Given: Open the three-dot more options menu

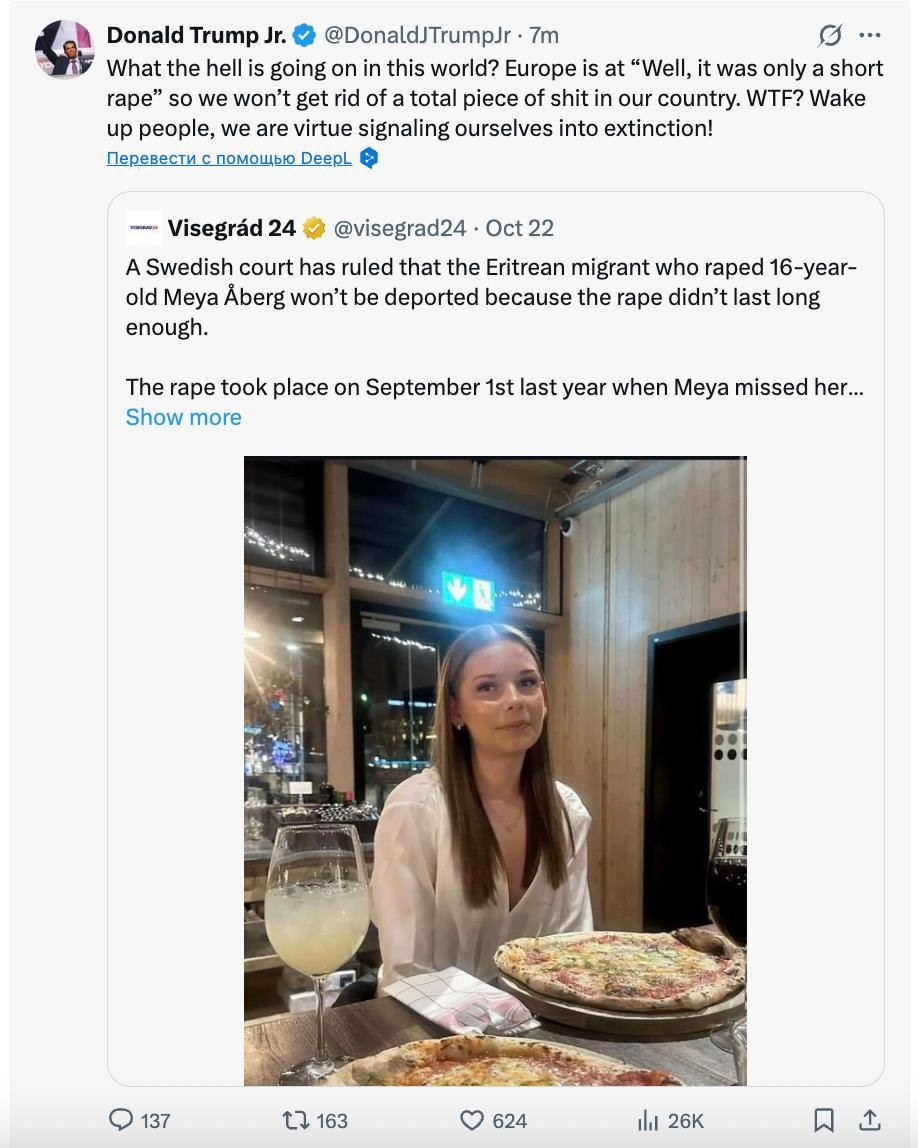Looking at the screenshot, I should [x=870, y=35].
